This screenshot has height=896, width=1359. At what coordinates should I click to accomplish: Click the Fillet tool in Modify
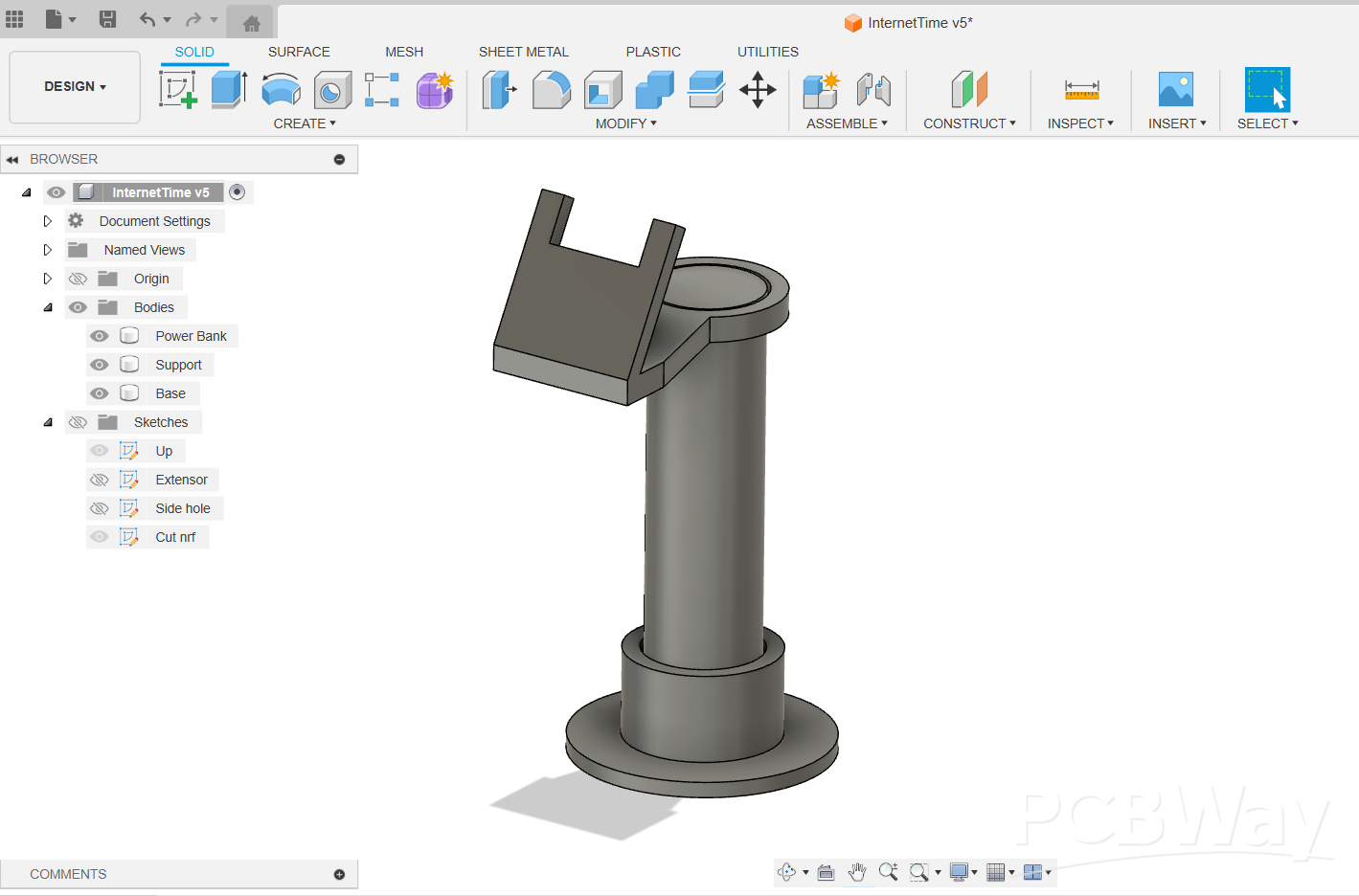552,90
